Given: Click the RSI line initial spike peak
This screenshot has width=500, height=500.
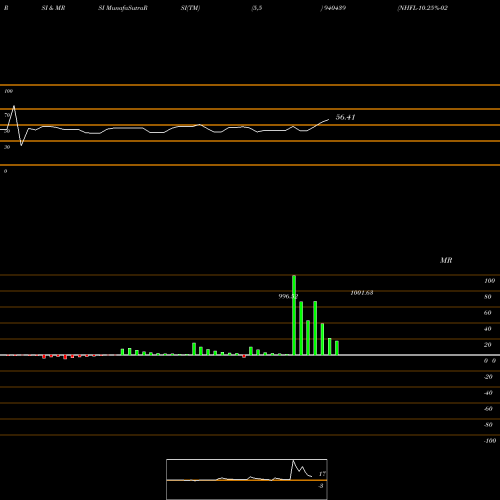Looking at the screenshot, I should tap(14, 106).
